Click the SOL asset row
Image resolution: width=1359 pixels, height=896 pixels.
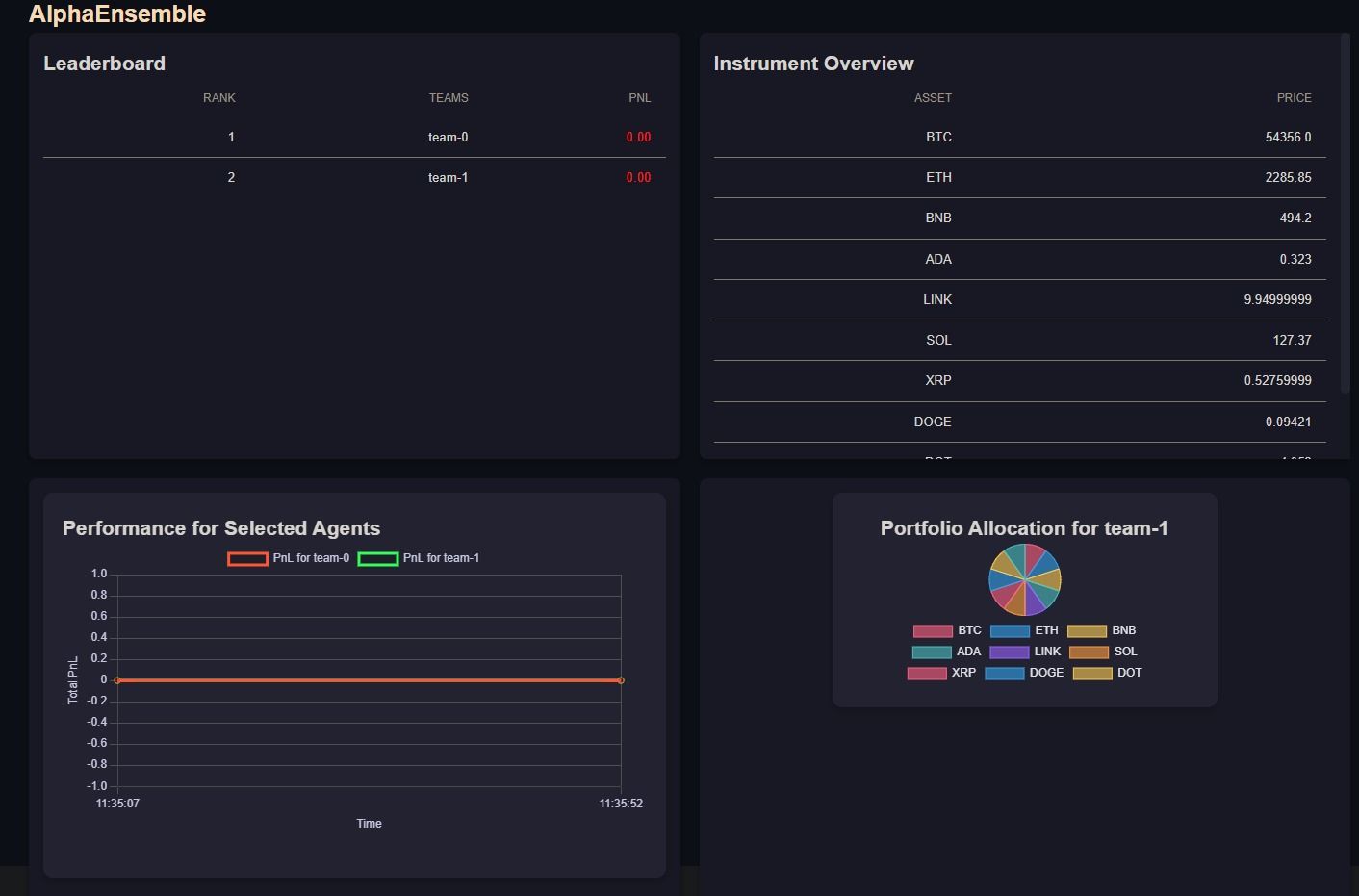(x=1020, y=341)
